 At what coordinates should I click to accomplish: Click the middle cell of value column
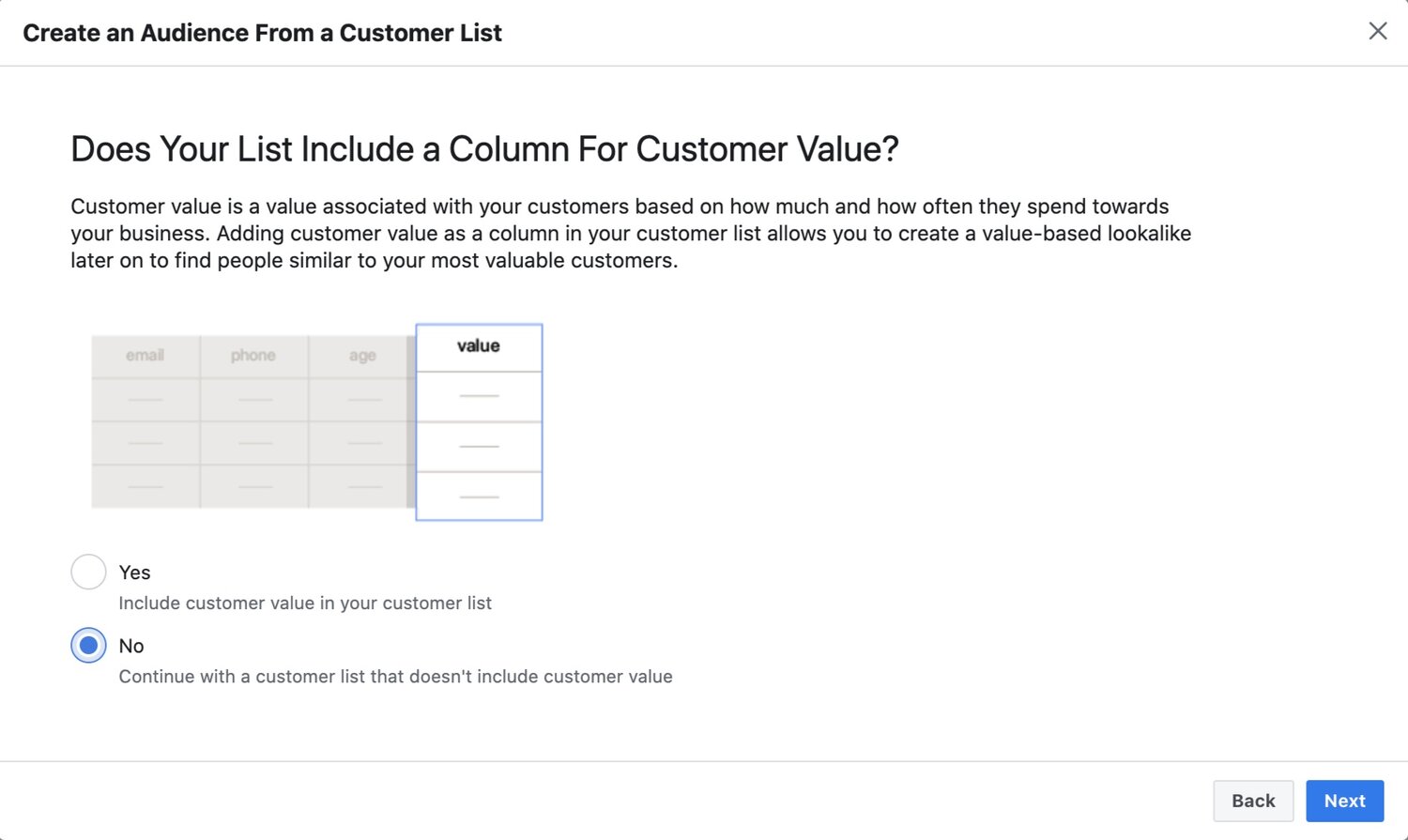tap(479, 446)
